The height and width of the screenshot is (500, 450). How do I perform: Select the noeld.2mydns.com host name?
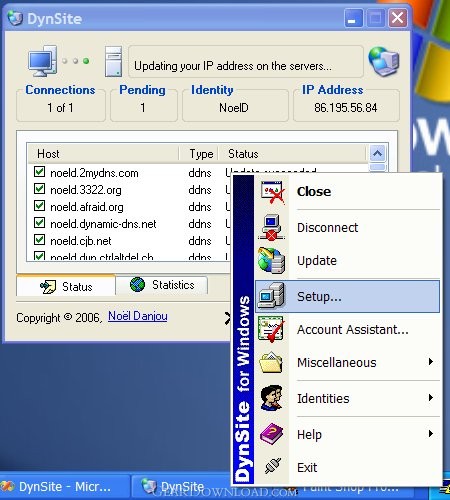pos(94,173)
